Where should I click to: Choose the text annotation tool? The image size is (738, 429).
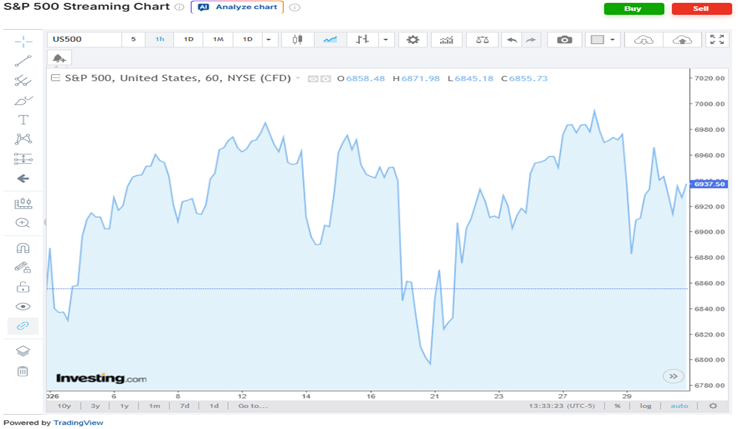pyautogui.click(x=22, y=119)
